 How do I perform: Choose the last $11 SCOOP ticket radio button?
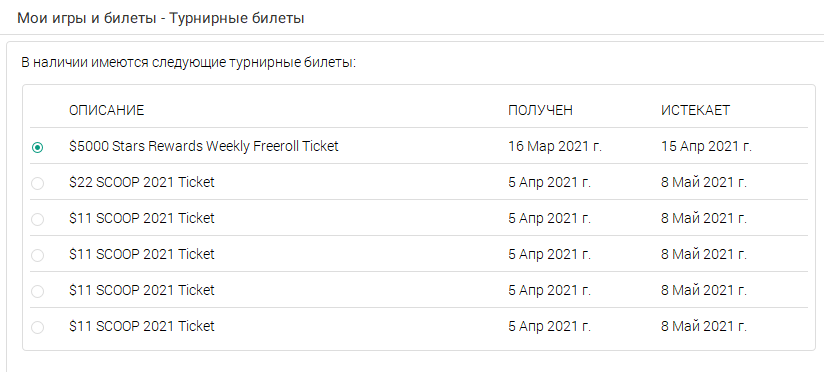(x=37, y=327)
